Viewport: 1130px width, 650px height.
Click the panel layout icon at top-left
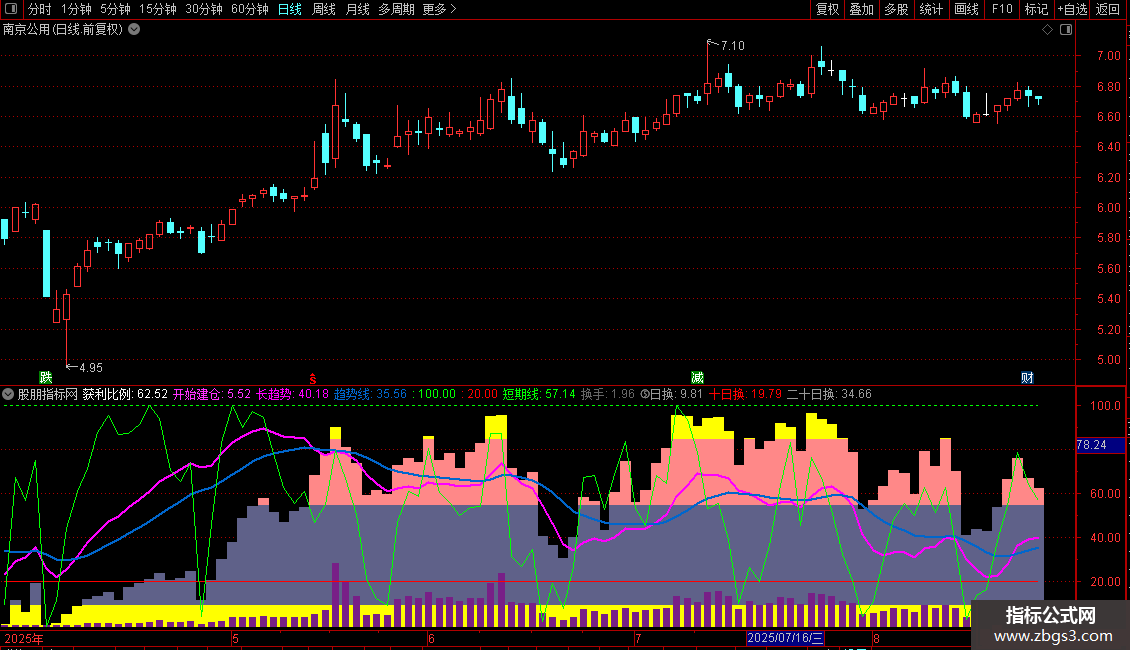coord(11,9)
